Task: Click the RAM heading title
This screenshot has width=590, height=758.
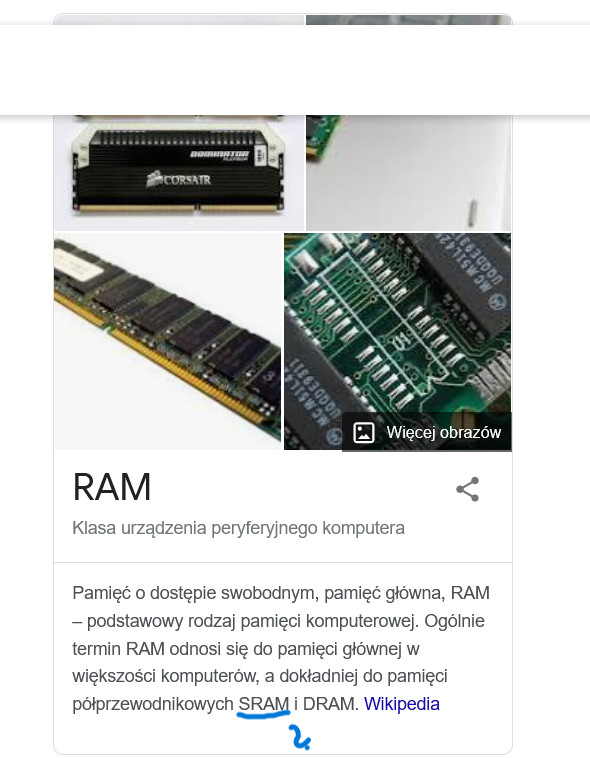Action: click(x=112, y=487)
